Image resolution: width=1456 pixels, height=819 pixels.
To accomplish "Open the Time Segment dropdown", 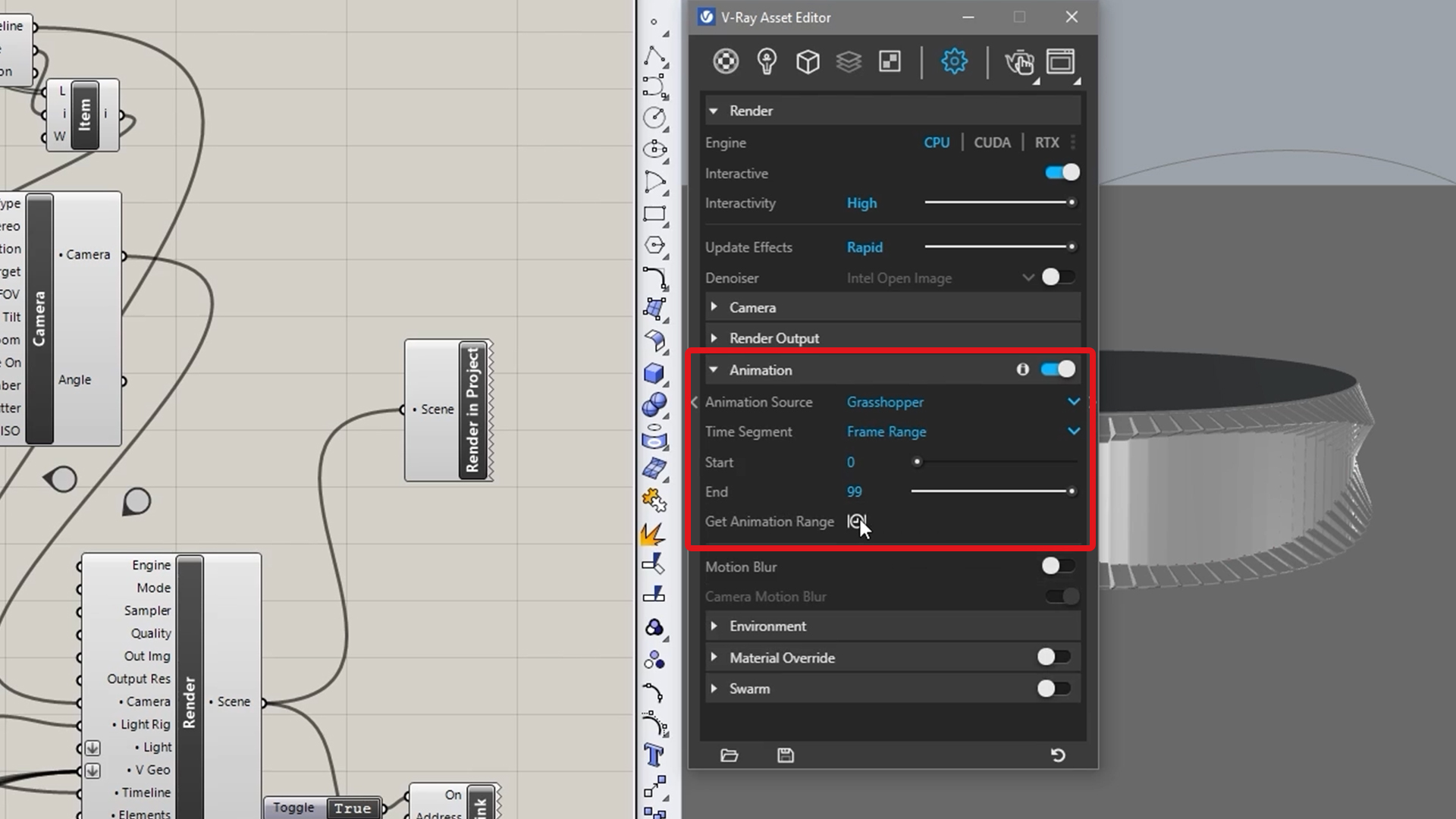I will (x=963, y=431).
